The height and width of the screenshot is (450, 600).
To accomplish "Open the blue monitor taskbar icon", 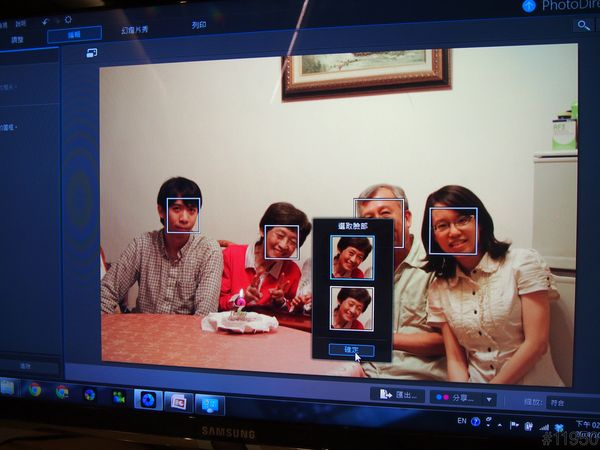I will [x=210, y=405].
